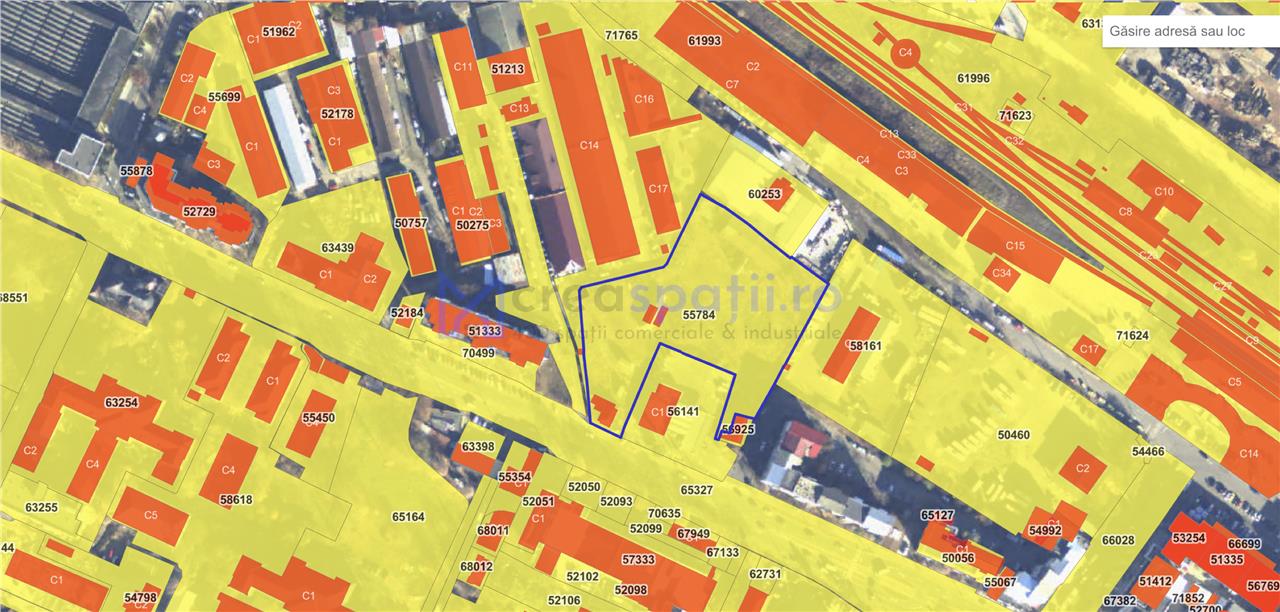1280x612 pixels.
Task: Select parcel 63439
Action: tap(338, 248)
